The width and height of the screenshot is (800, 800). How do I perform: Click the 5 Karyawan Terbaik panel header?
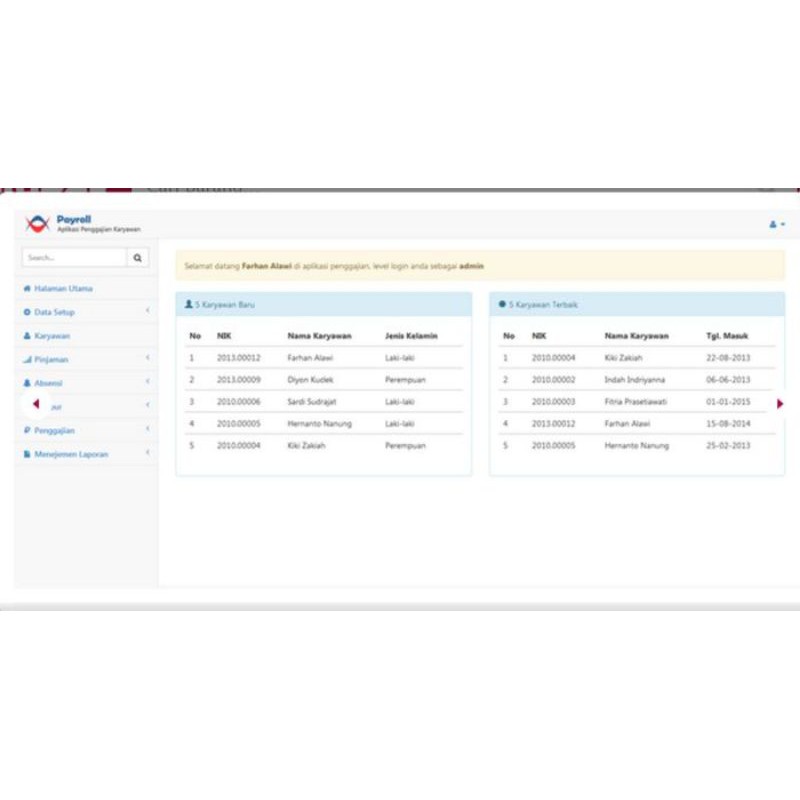540,304
